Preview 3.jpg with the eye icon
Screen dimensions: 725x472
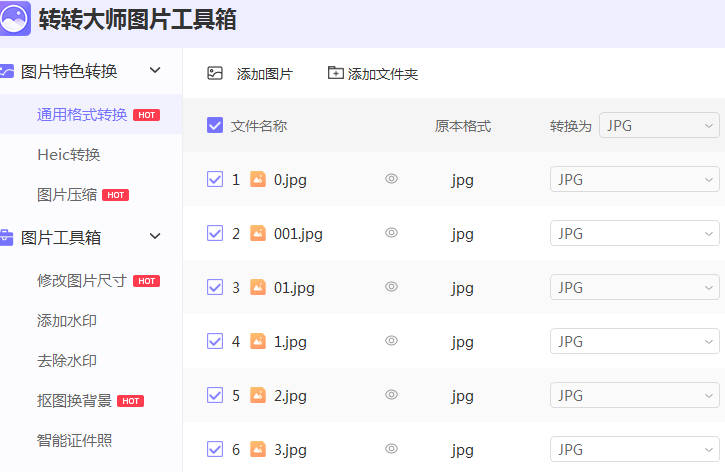tap(392, 448)
